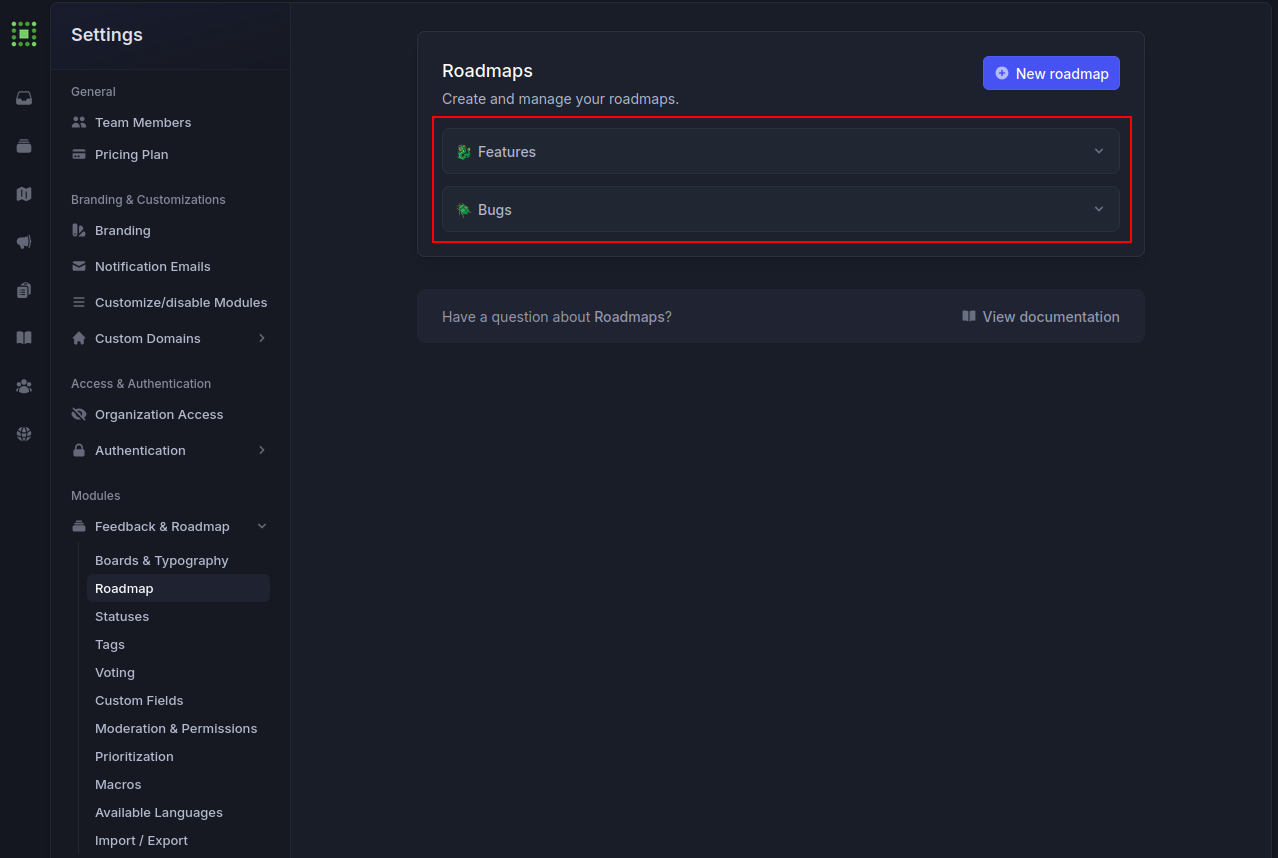Expand the Features roadmap row
Viewport: 1278px width, 858px height.
pos(781,151)
